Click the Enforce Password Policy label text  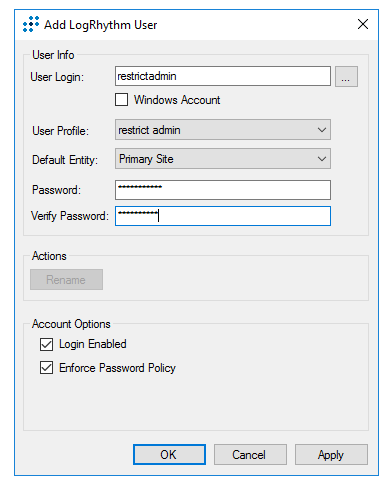tap(117, 368)
